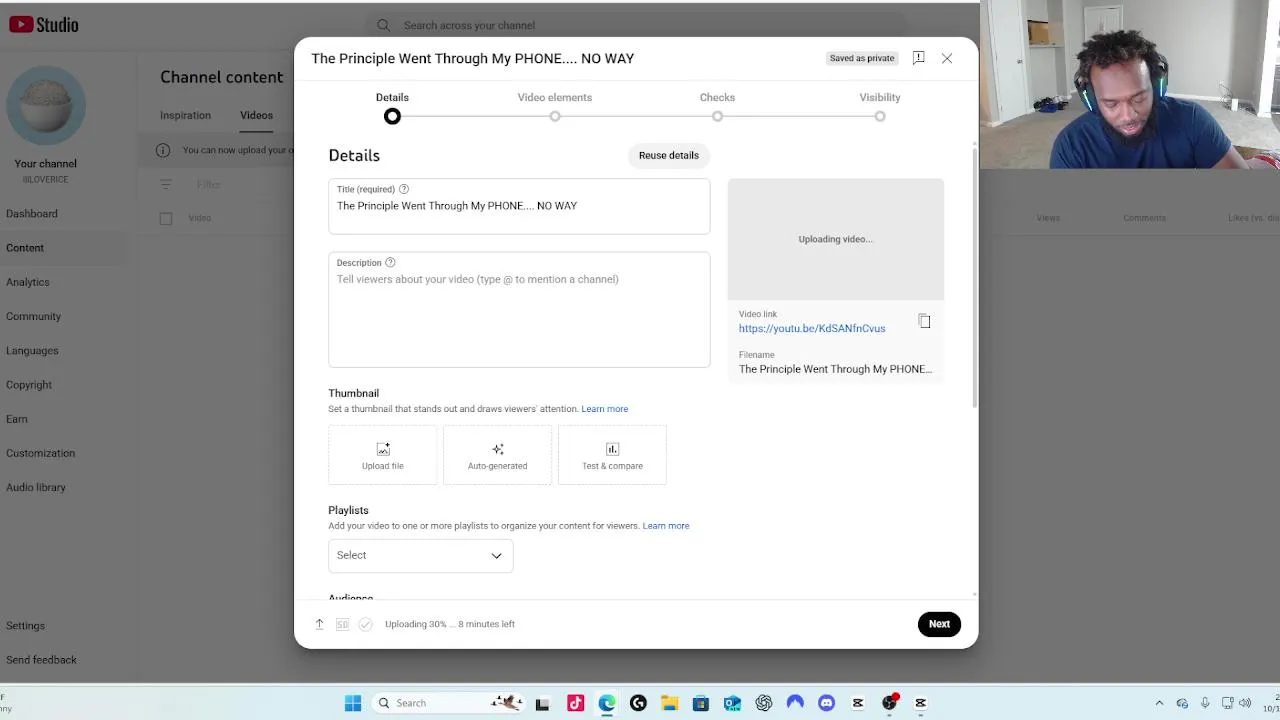Switch to the Videos tab
The width and height of the screenshot is (1280, 720).
(256, 115)
